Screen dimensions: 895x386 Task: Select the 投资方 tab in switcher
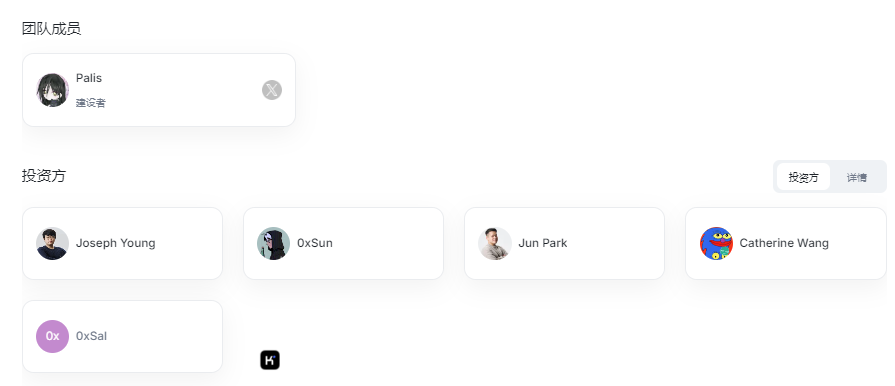point(804,177)
